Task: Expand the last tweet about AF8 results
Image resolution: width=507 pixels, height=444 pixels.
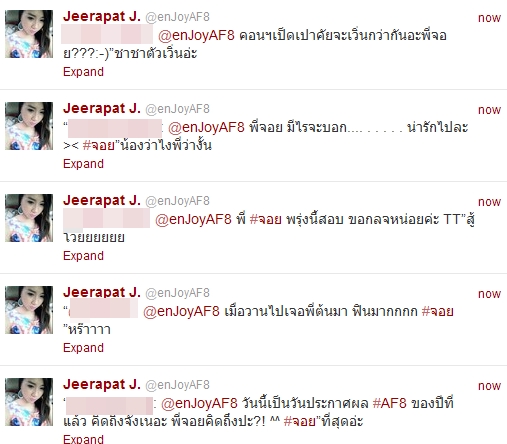Action: 83,439
